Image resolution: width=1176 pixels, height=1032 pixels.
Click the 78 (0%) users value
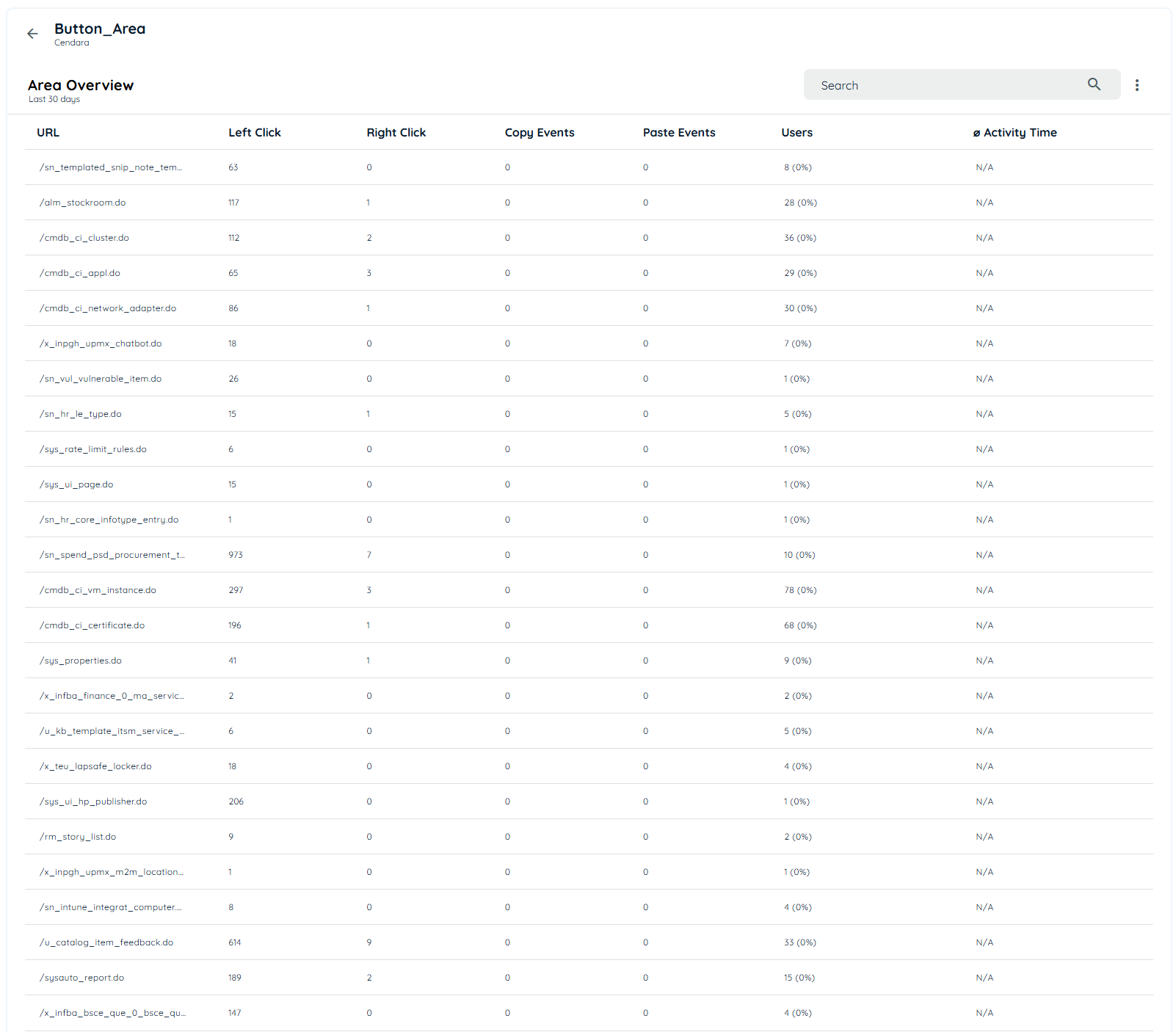(800, 590)
